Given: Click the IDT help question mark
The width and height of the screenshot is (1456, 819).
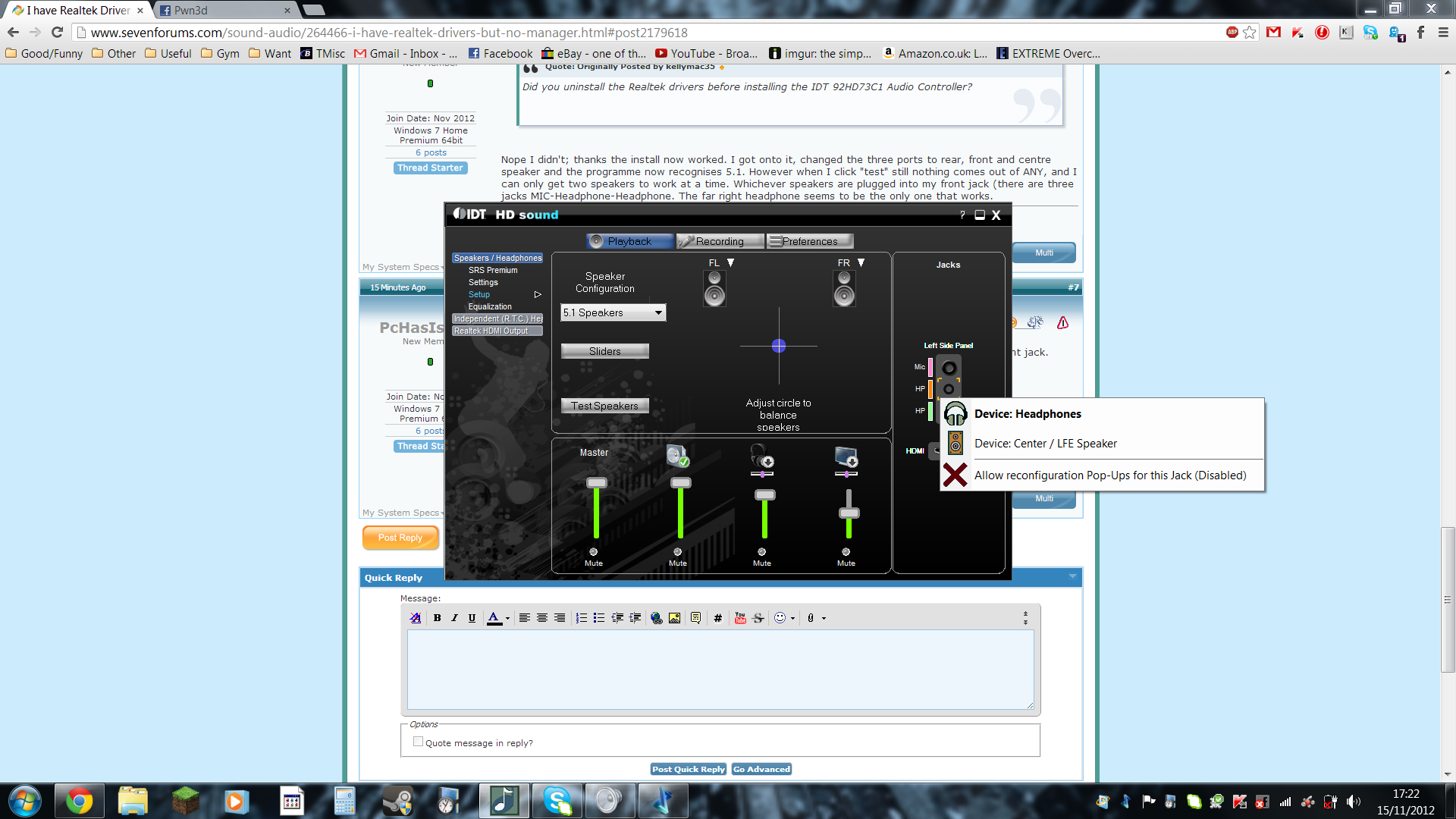Looking at the screenshot, I should [x=962, y=215].
